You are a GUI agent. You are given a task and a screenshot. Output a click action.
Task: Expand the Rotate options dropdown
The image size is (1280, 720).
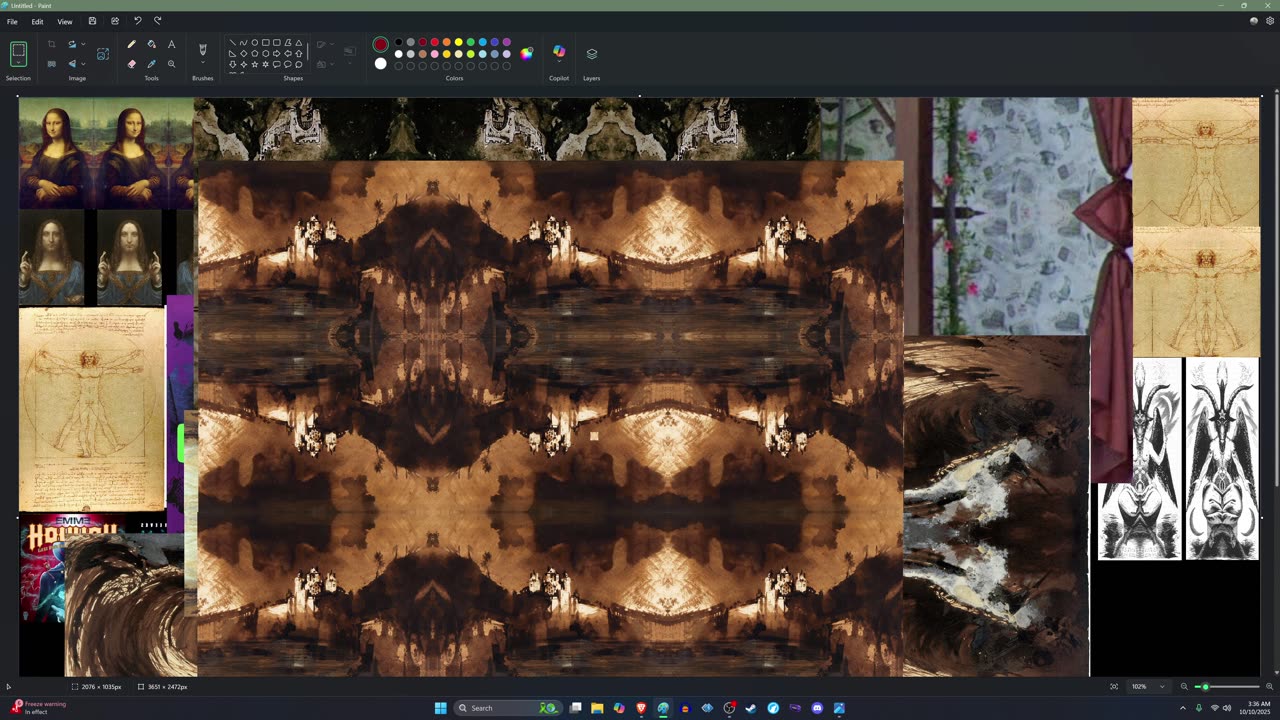[x=82, y=44]
